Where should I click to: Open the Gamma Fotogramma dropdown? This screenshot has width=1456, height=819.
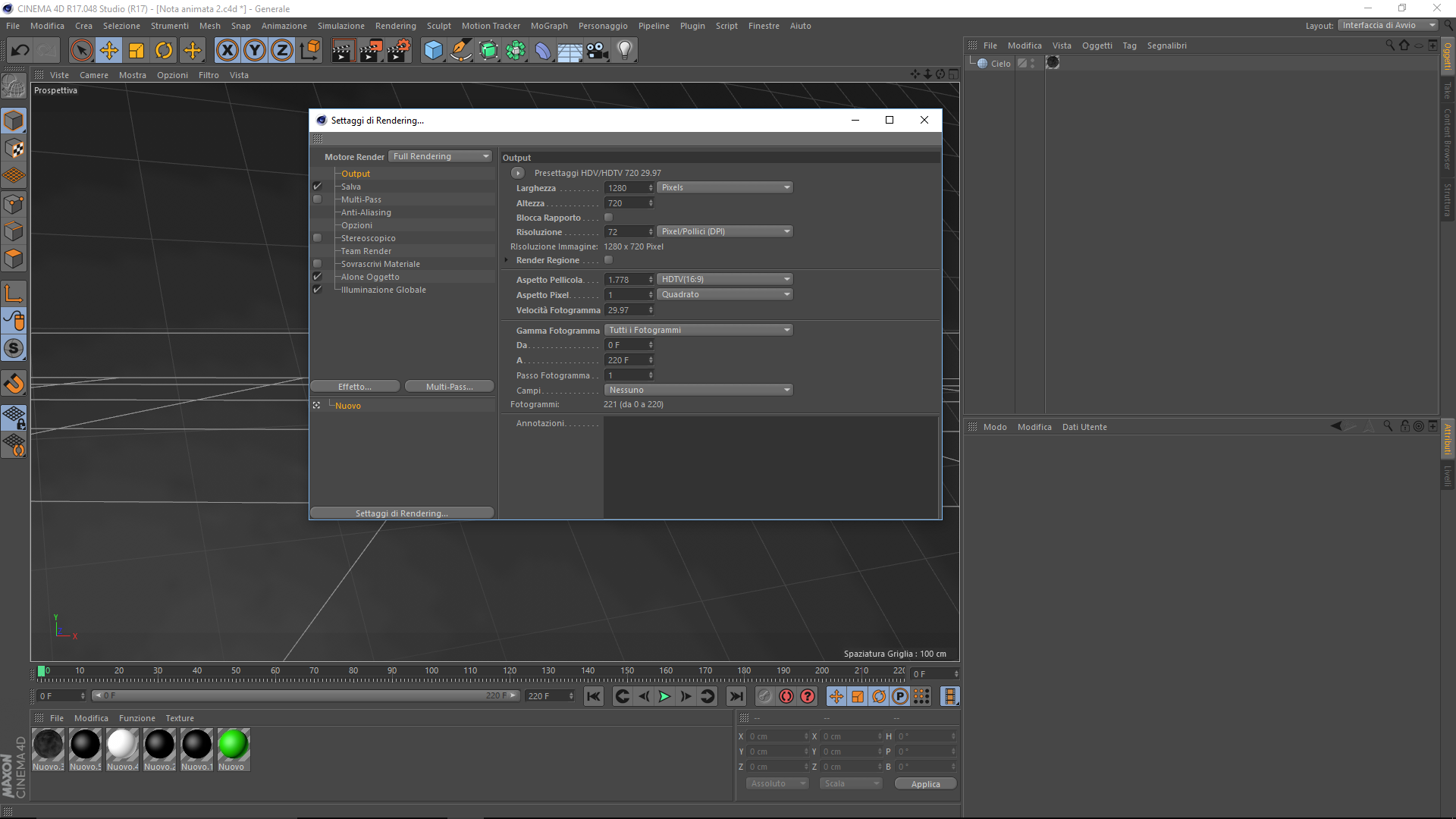pos(698,330)
